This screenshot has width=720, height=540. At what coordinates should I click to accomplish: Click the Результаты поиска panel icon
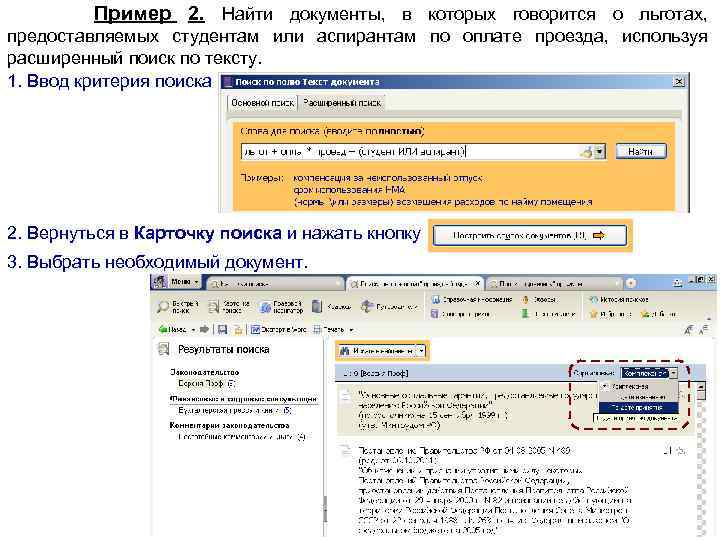[x=163, y=349]
